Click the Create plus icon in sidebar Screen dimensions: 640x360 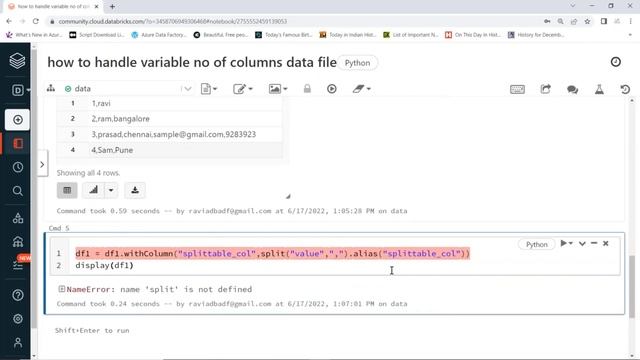[18, 120]
